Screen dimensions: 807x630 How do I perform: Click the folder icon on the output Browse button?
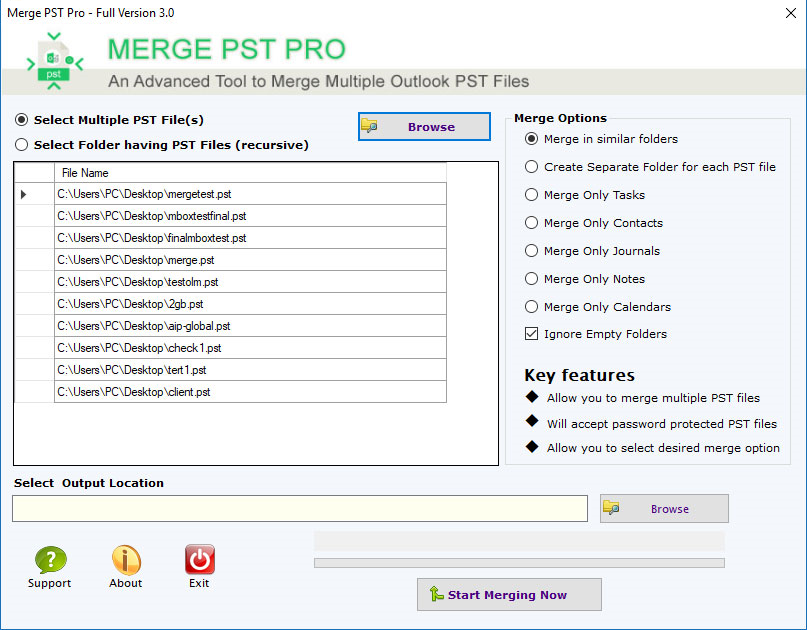point(611,508)
